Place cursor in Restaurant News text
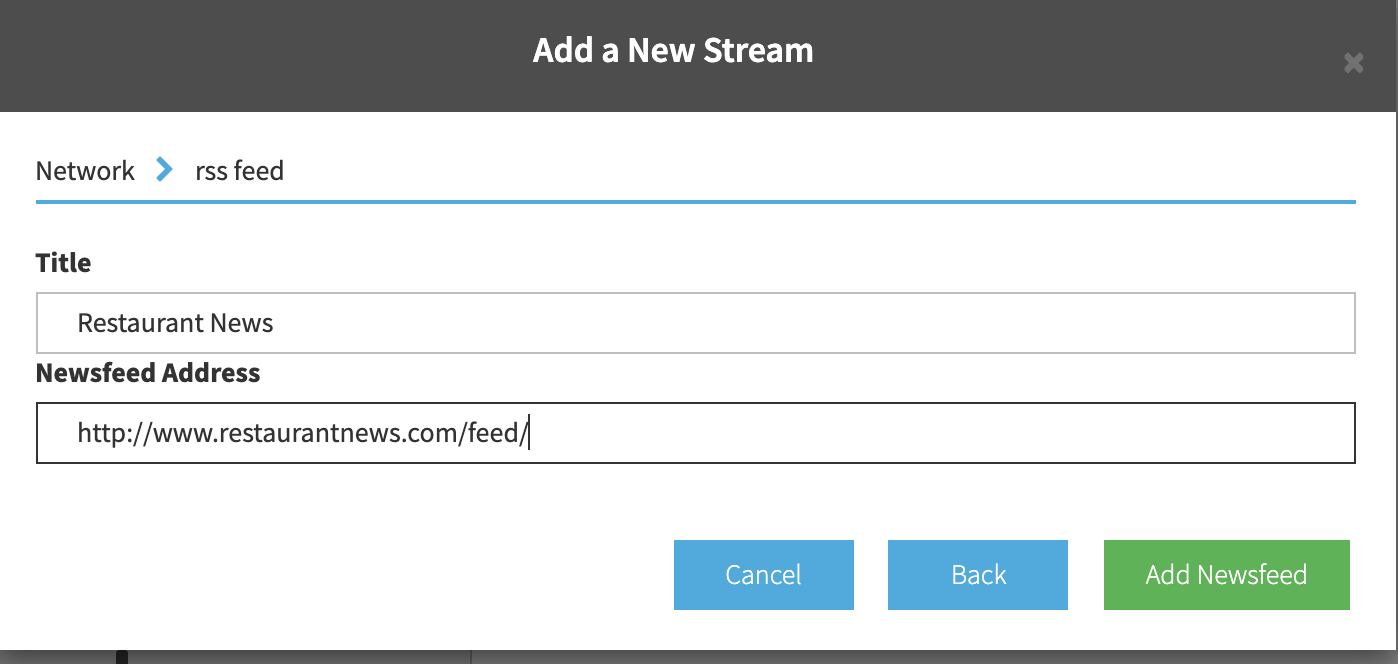 click(x=175, y=323)
